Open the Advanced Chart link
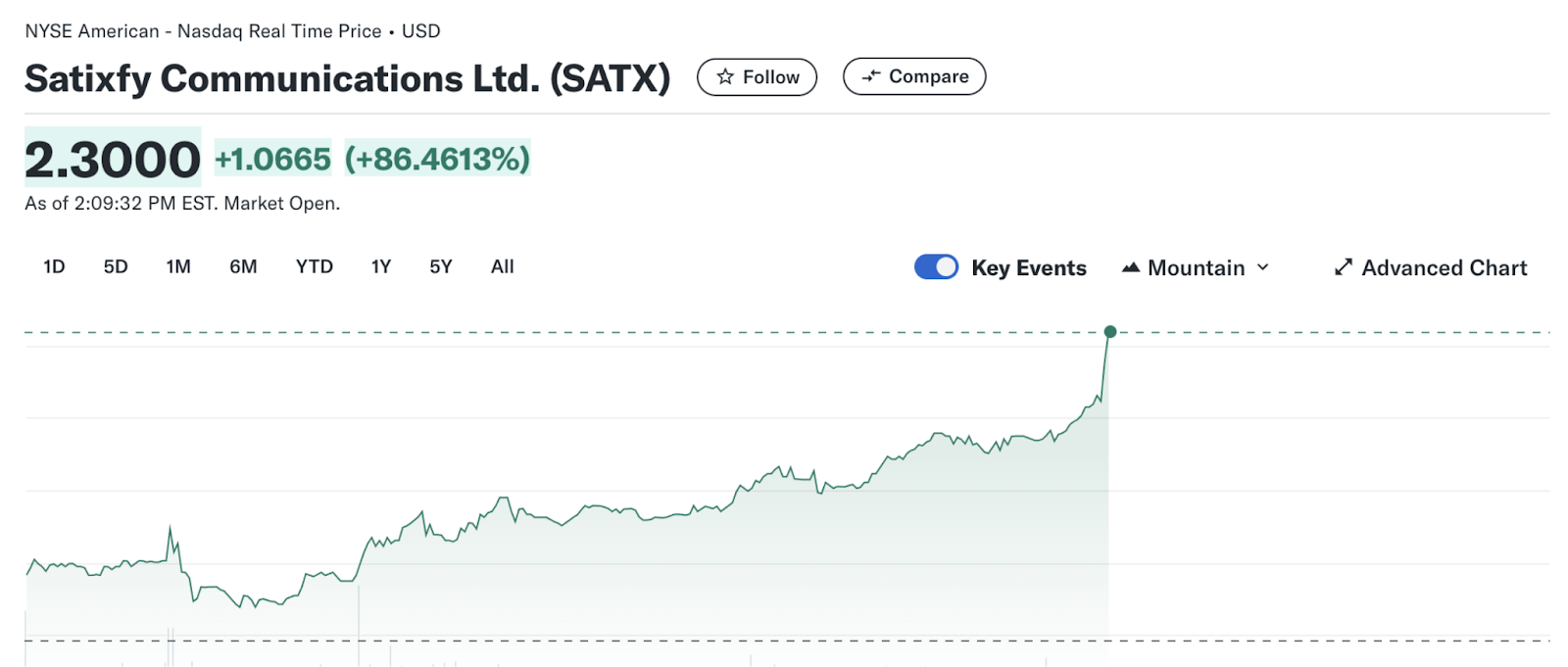This screenshot has height=667, width=1568. (x=1431, y=267)
